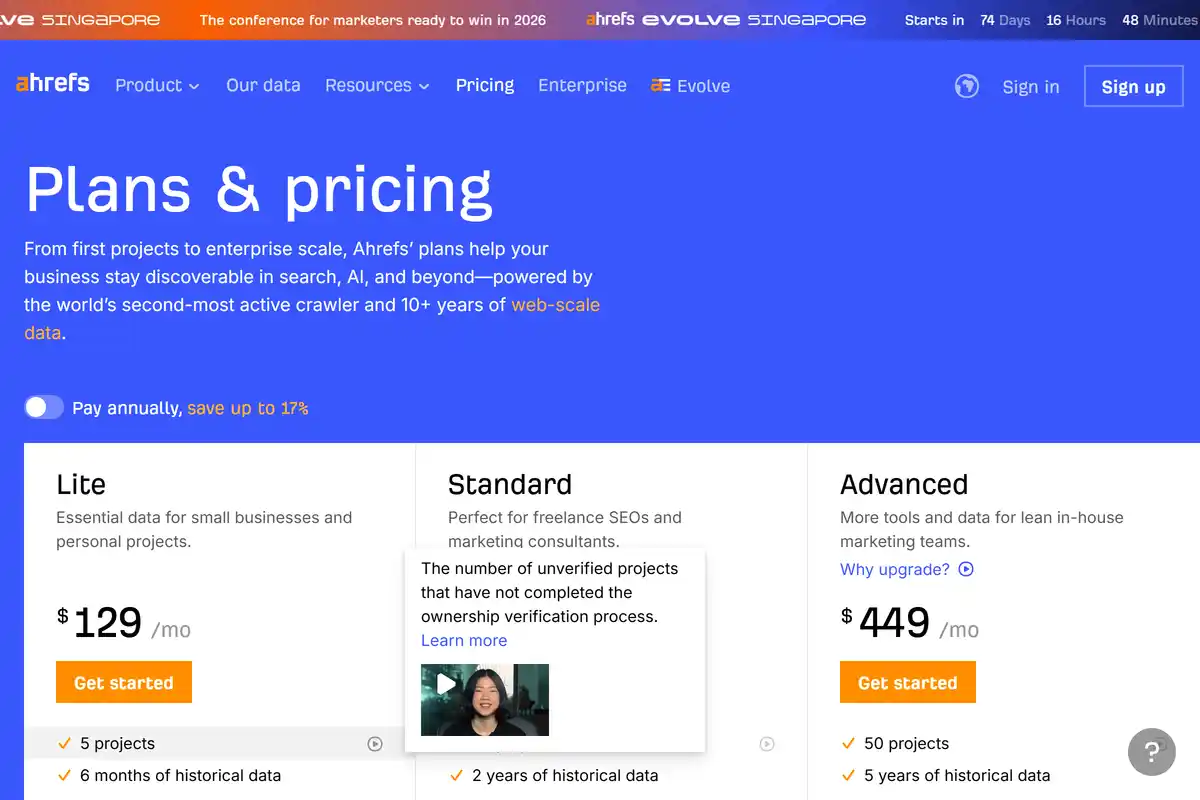1200x800 pixels.
Task: Click the ahrefs logo in the navigation bar
Action: tap(52, 84)
